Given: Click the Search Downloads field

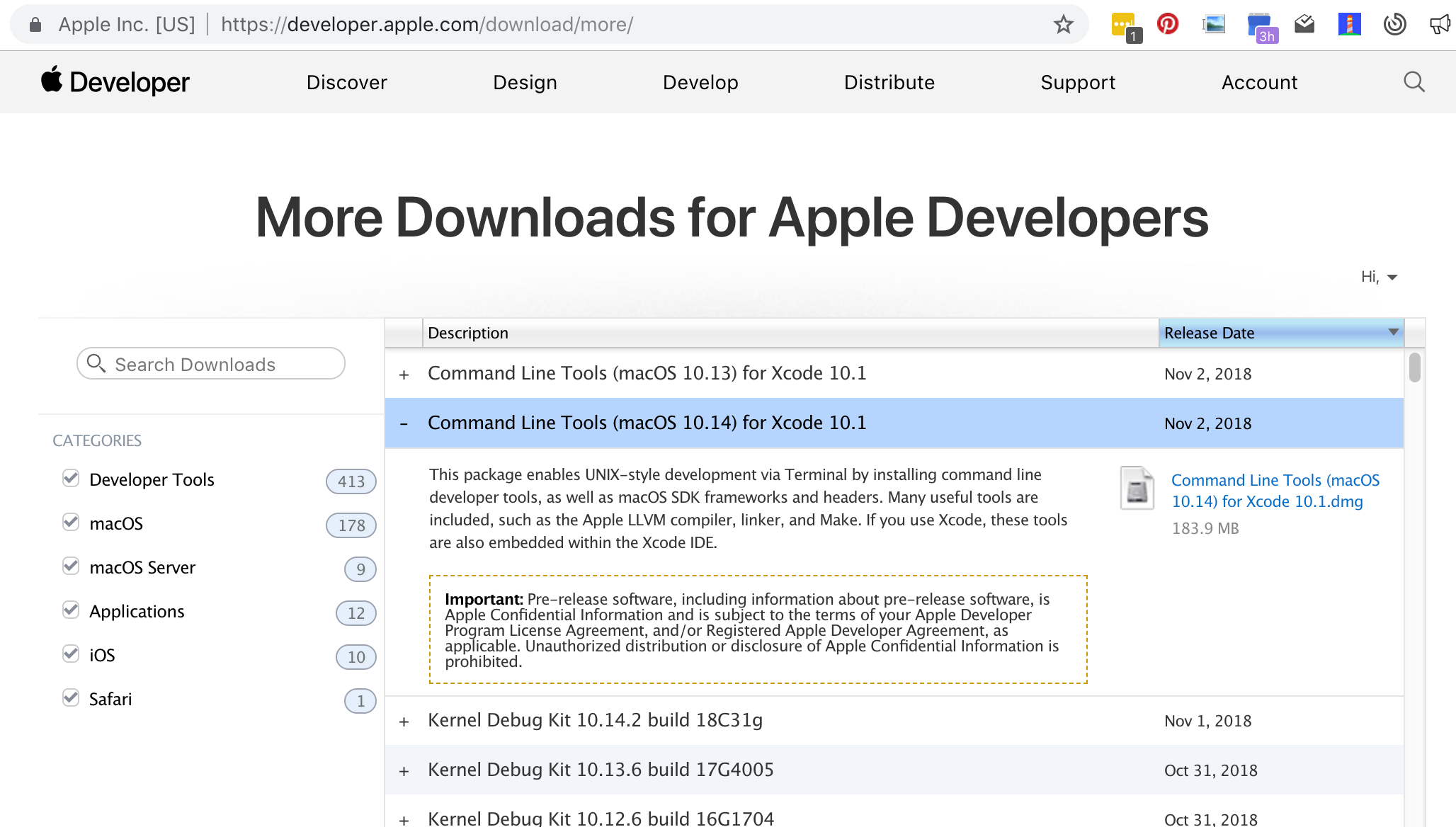Looking at the screenshot, I should pos(220,364).
